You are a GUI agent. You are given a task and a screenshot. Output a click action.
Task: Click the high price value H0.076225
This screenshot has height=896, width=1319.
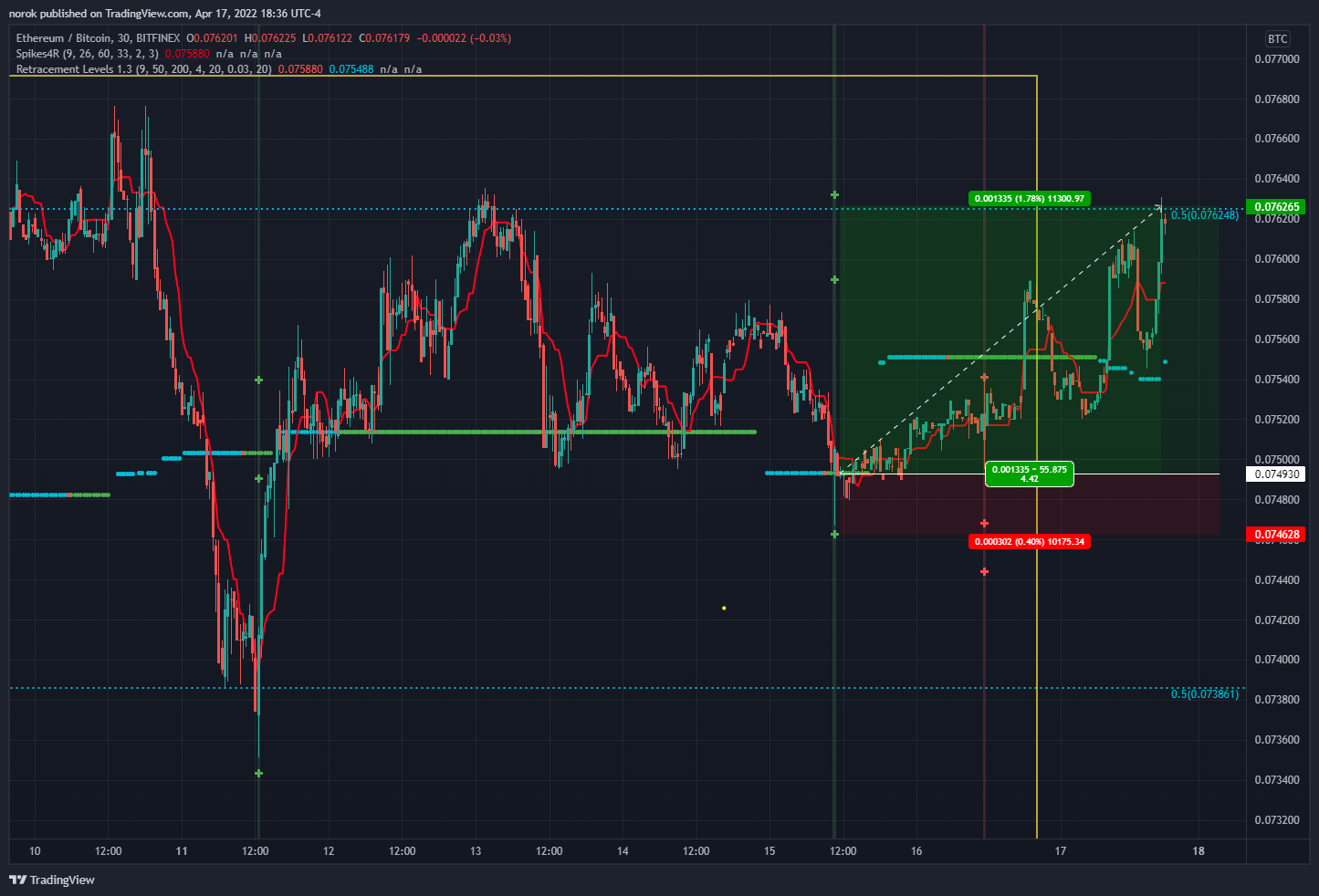point(270,38)
